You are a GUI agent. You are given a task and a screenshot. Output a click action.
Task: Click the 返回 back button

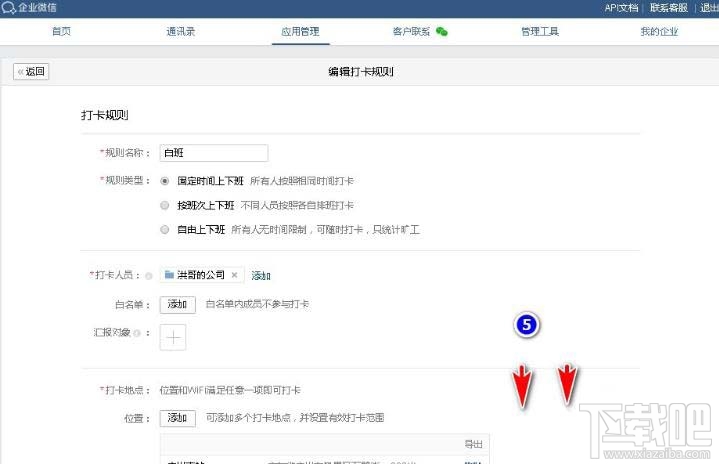(x=31, y=72)
